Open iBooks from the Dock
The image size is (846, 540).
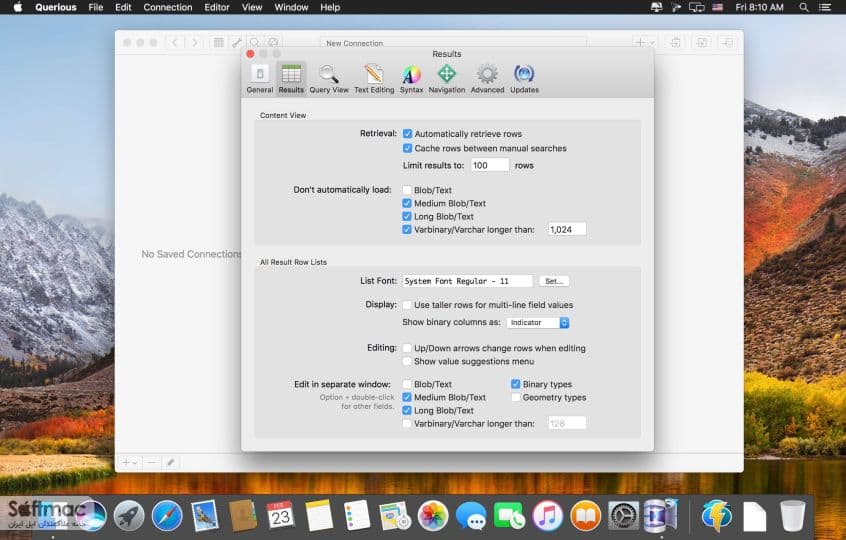pyautogui.click(x=585, y=515)
